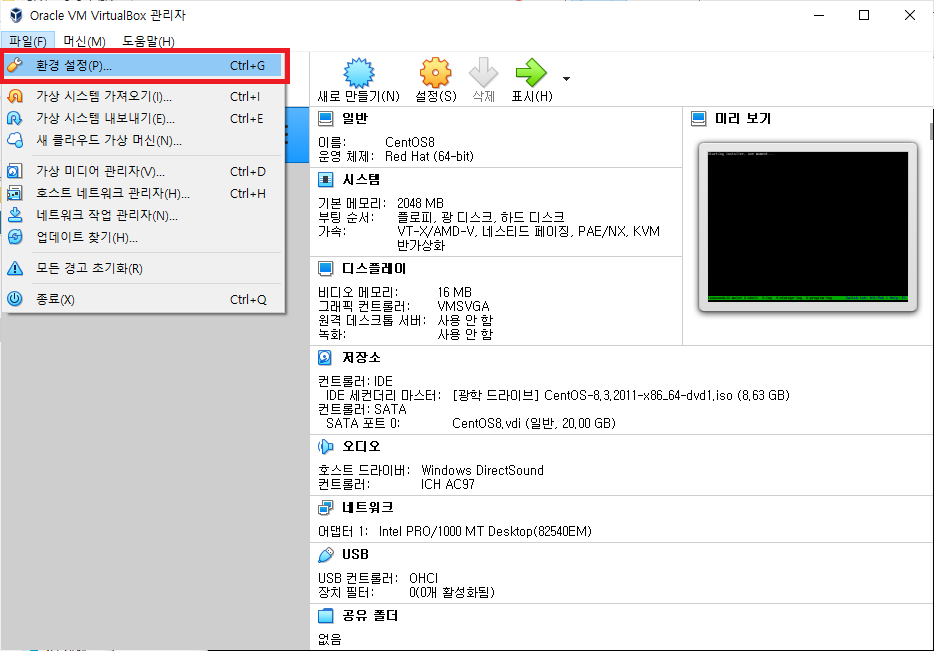The image size is (934, 651).
Task: Click the USB section plug icon
Action: (x=325, y=555)
